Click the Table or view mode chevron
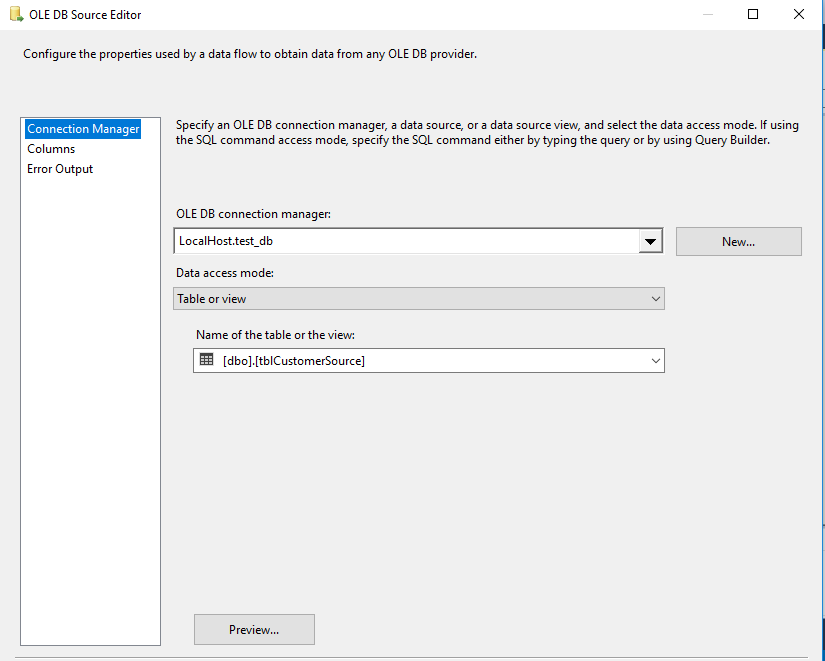This screenshot has width=825, height=661. tap(656, 298)
